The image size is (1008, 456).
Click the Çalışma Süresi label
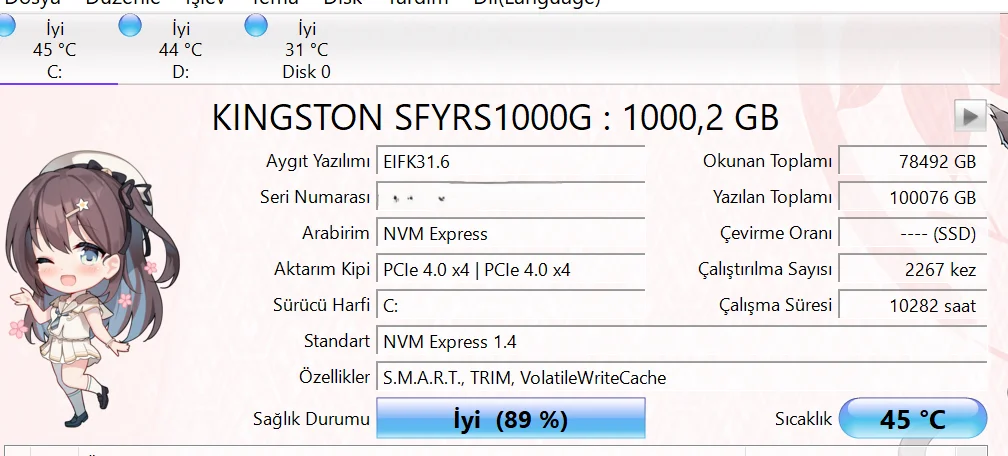775,306
